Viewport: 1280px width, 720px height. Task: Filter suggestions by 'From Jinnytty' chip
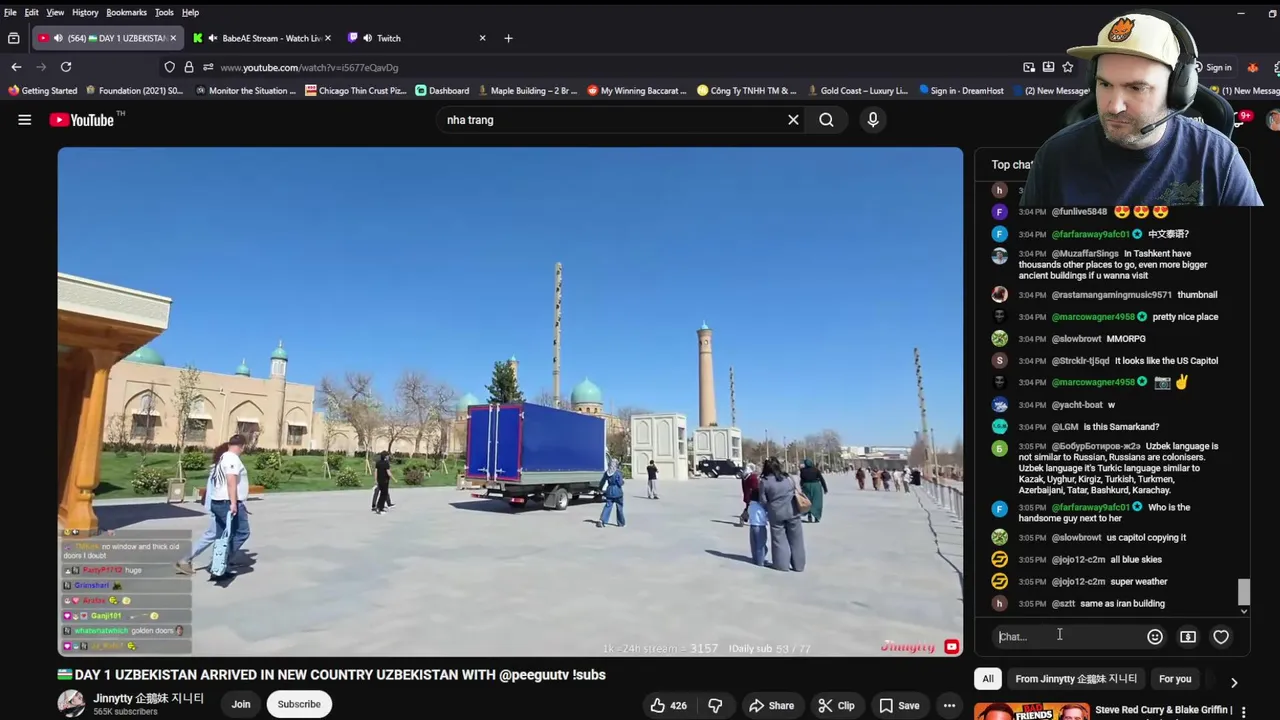tap(1076, 679)
